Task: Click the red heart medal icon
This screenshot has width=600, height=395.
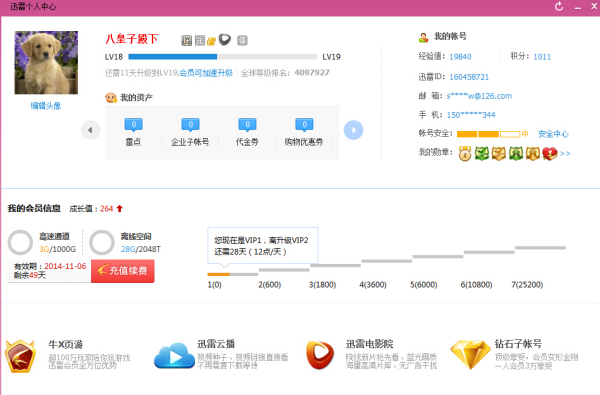Action: click(549, 153)
